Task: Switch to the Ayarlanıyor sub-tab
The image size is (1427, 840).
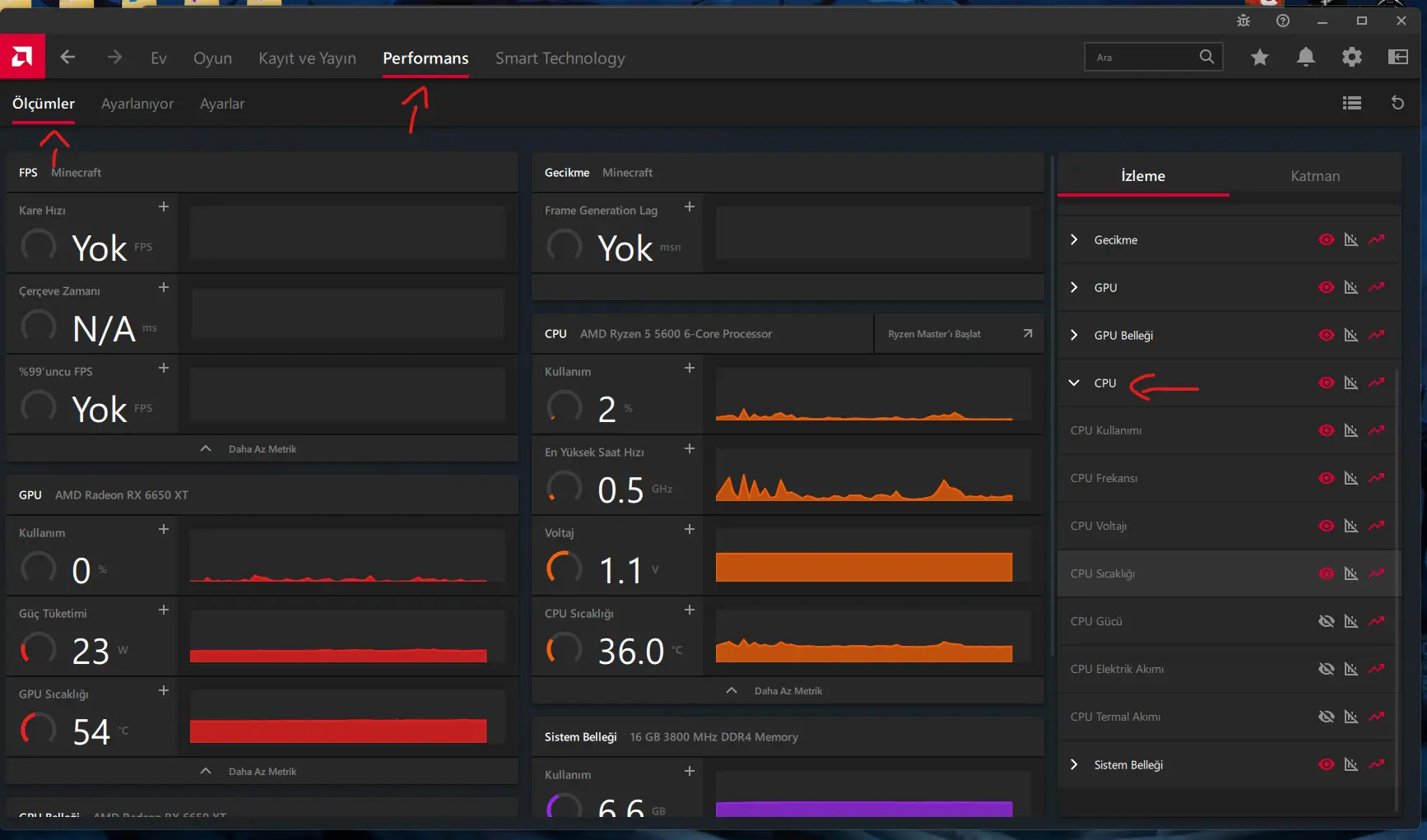Action: pyautogui.click(x=137, y=104)
